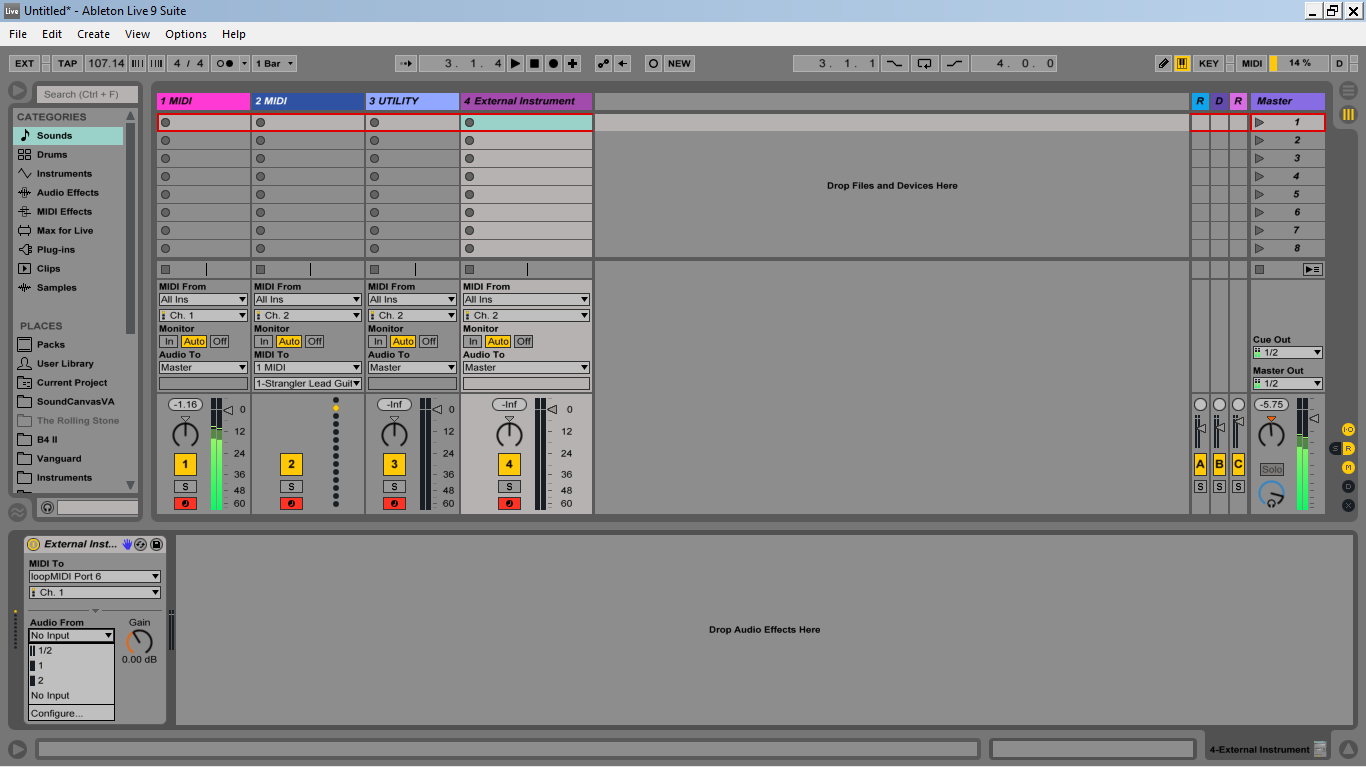Solo track 3 UTILITY
This screenshot has width=1366, height=768.
pyautogui.click(x=394, y=487)
